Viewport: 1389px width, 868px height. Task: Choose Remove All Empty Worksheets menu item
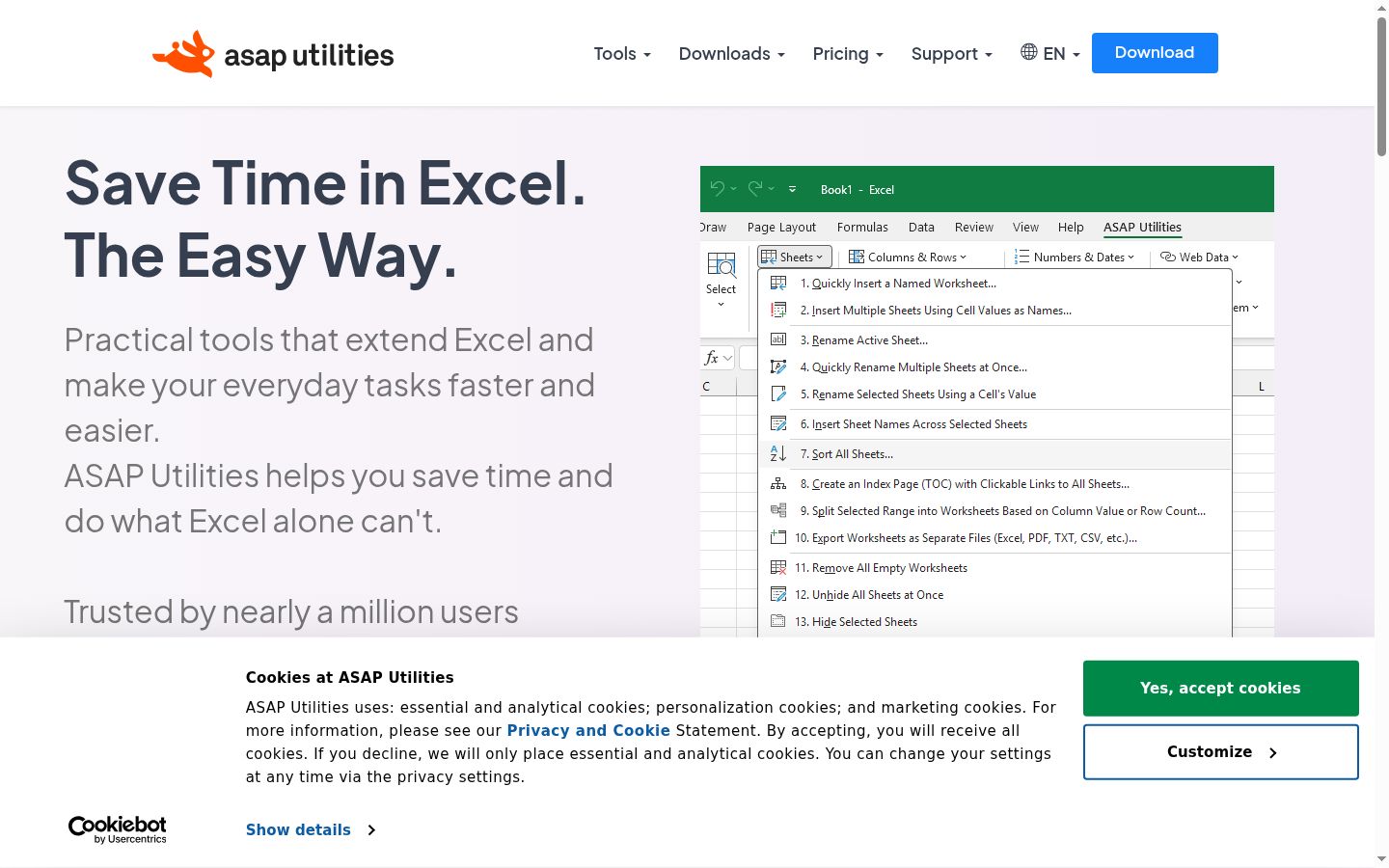pyautogui.click(x=994, y=568)
